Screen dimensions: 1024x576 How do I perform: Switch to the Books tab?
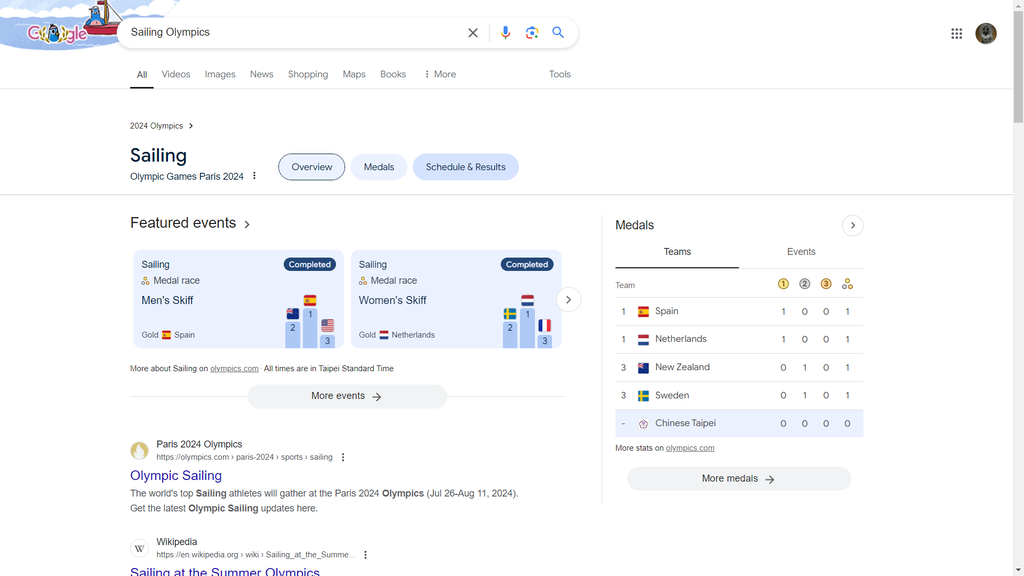393,74
